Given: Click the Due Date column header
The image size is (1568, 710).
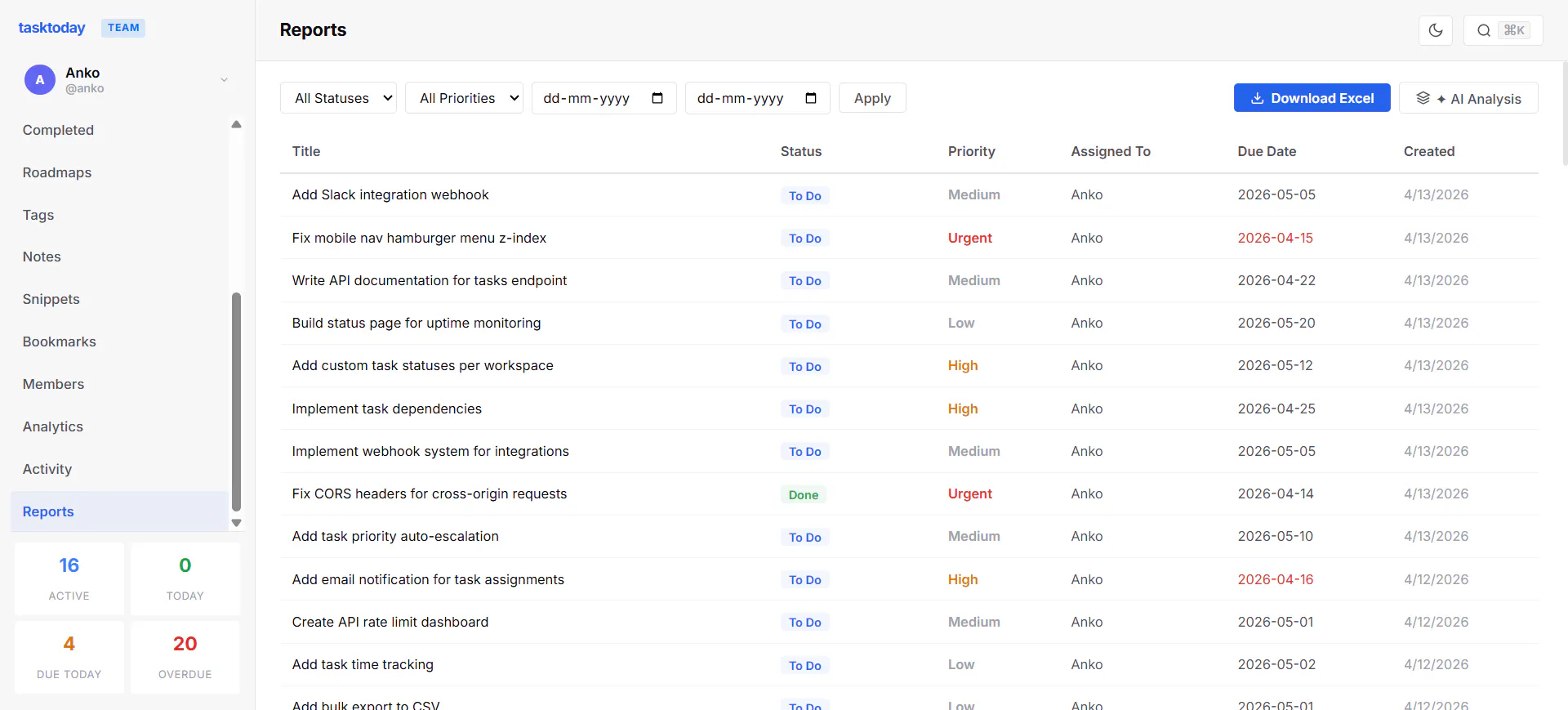Looking at the screenshot, I should [x=1267, y=151].
